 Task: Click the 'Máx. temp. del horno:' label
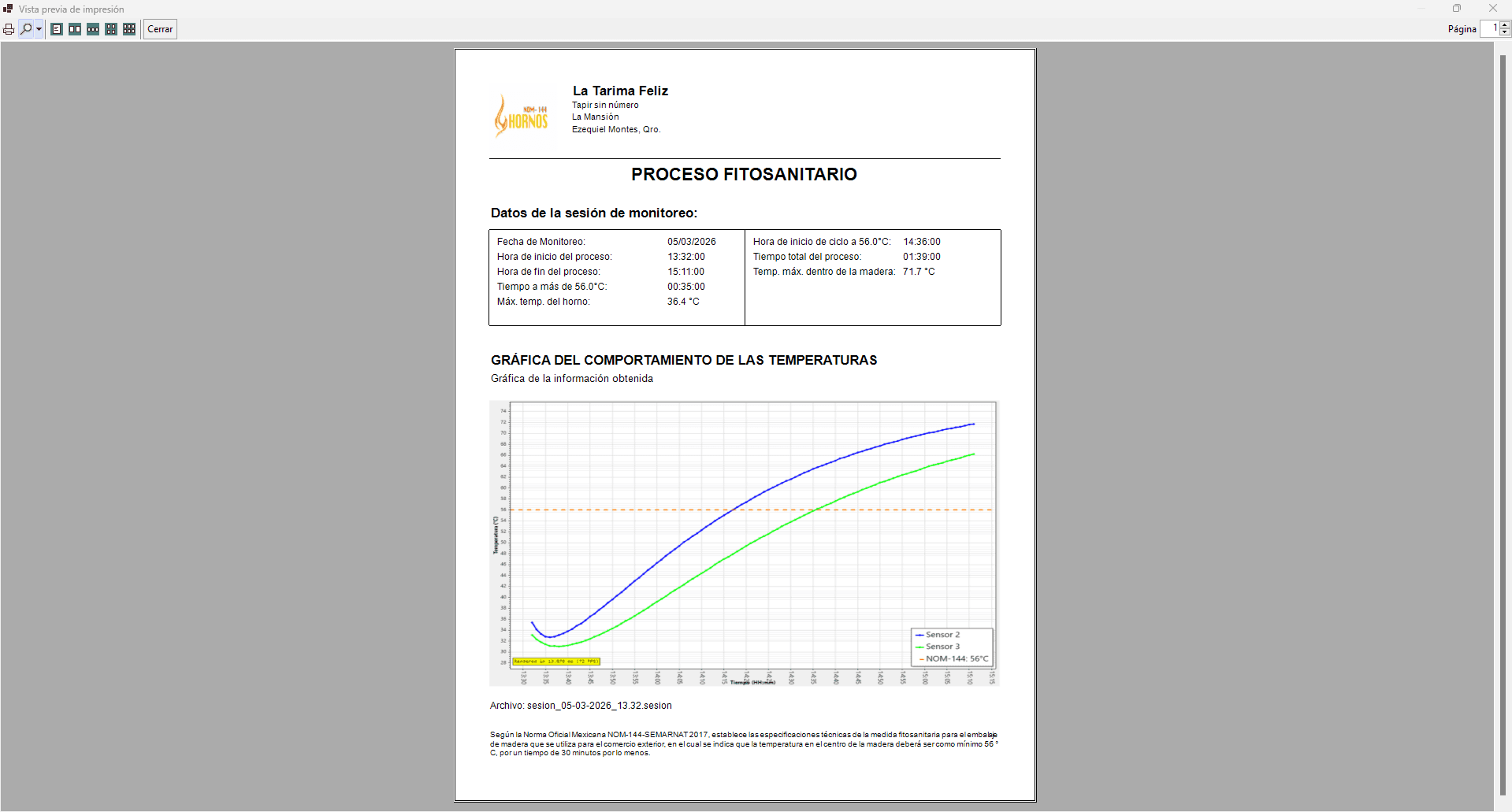pyautogui.click(x=544, y=302)
